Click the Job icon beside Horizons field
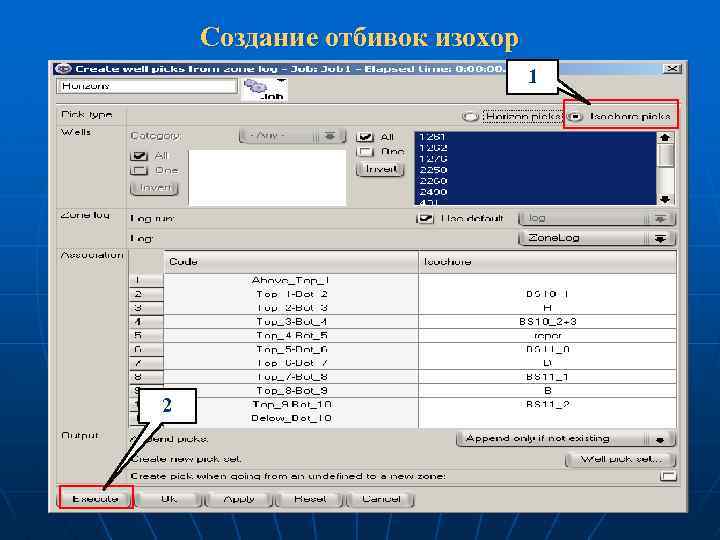 pyautogui.click(x=264, y=90)
